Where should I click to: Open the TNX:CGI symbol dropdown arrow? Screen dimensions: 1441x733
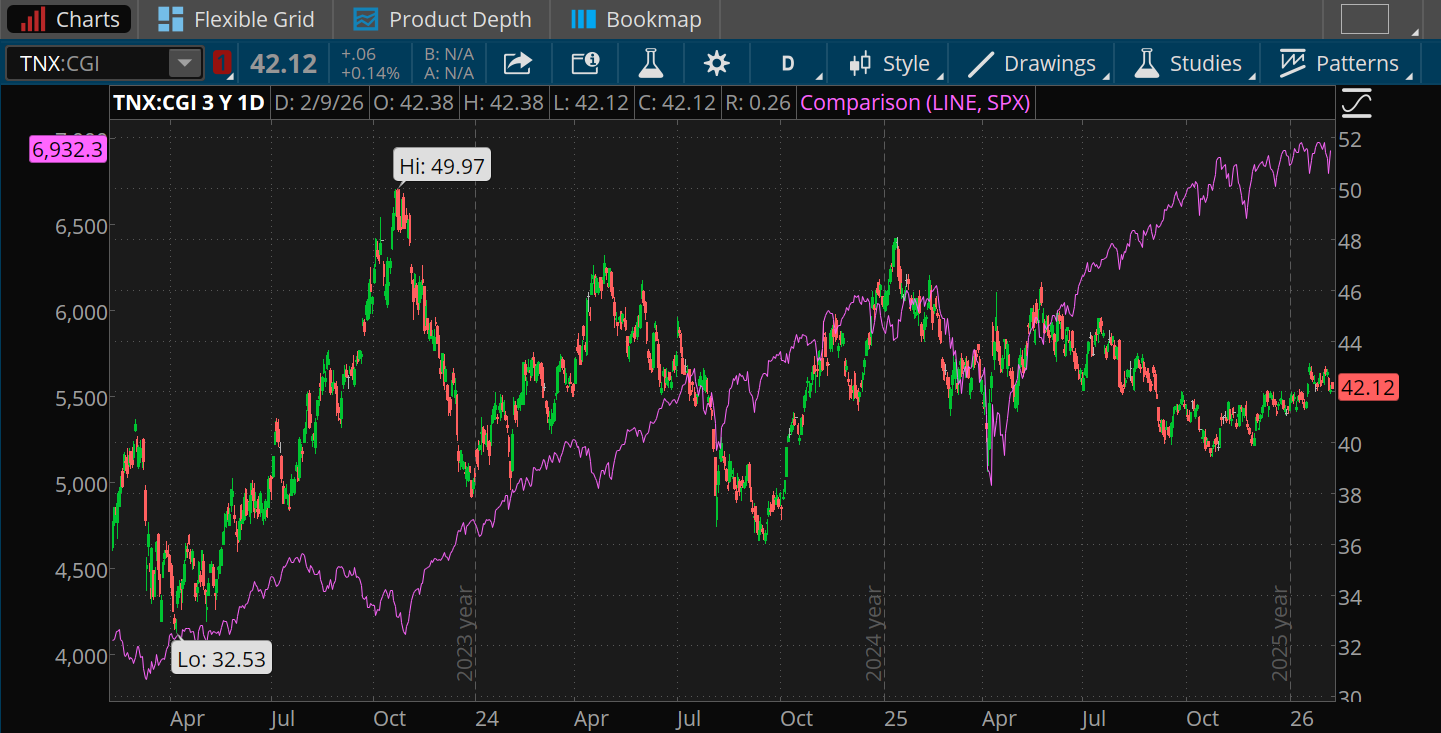(184, 62)
